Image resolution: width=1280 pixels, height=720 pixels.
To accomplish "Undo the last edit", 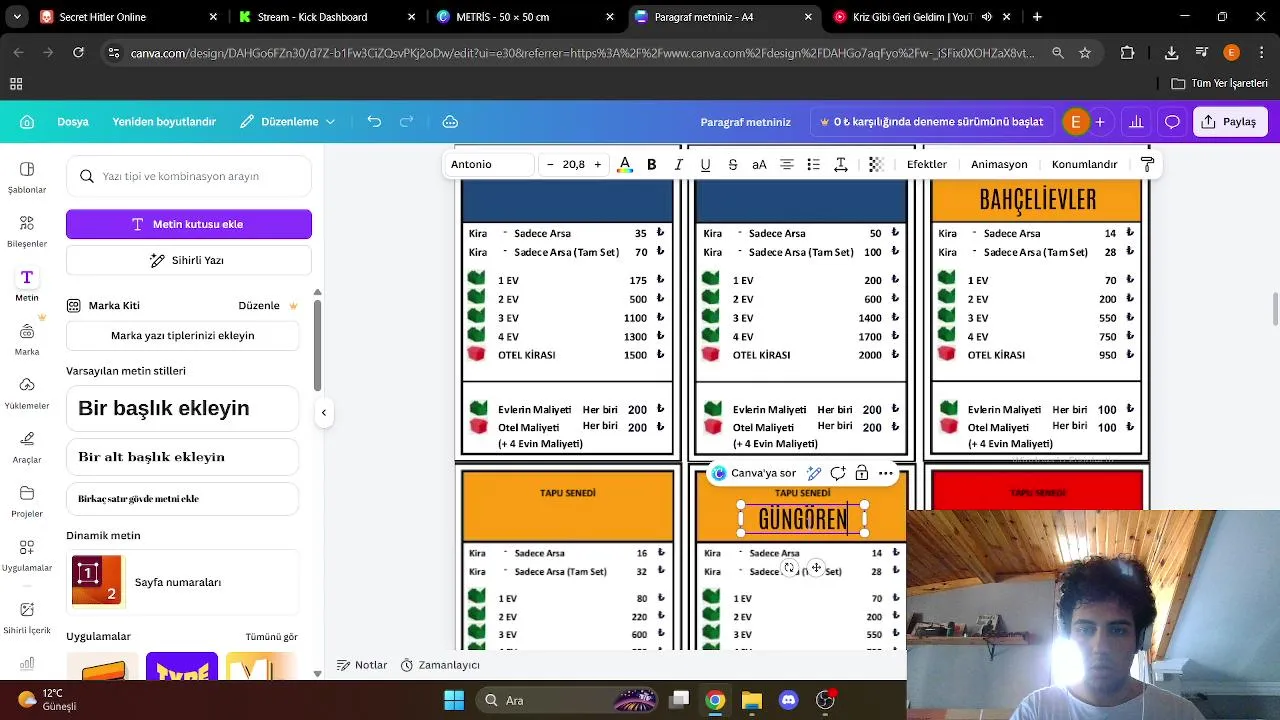I will click(374, 122).
